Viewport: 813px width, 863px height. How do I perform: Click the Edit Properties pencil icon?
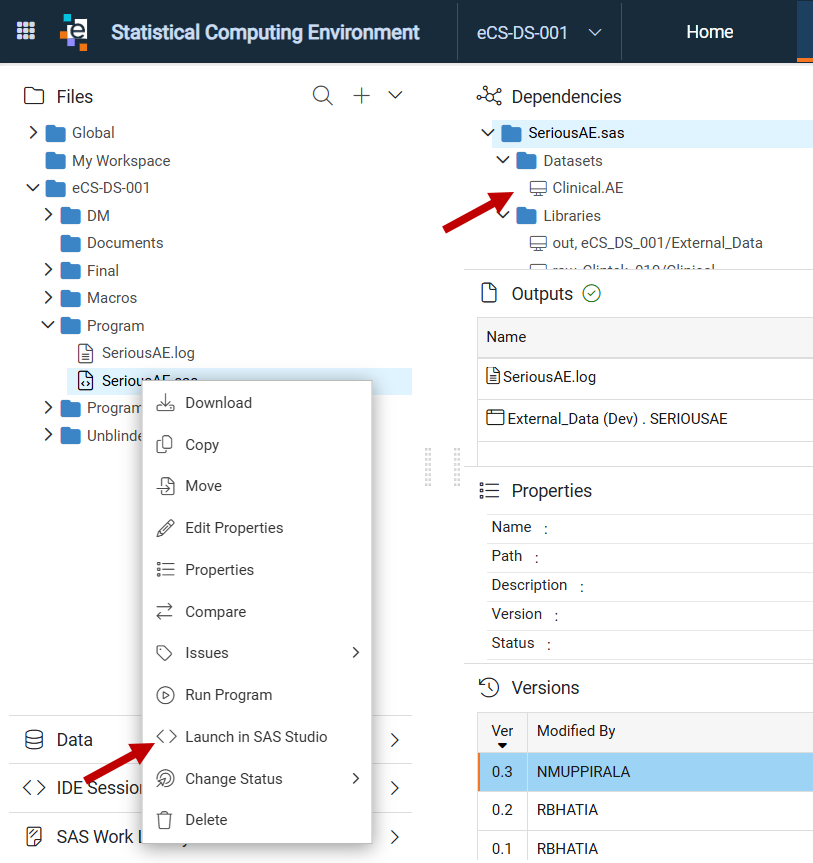(x=165, y=528)
